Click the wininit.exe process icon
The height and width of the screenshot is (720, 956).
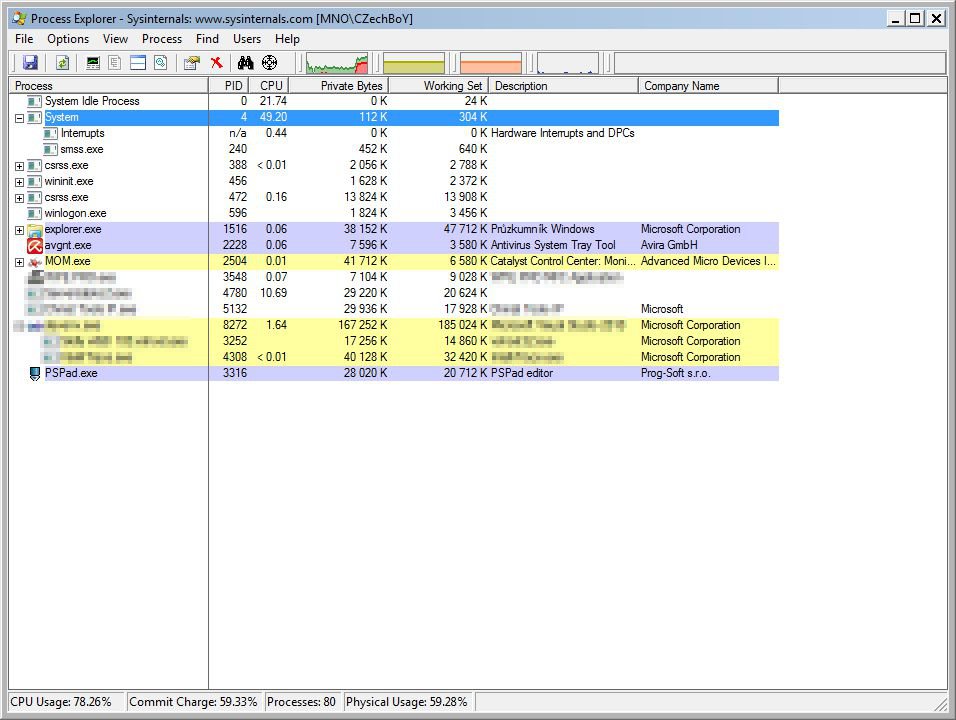pos(35,182)
